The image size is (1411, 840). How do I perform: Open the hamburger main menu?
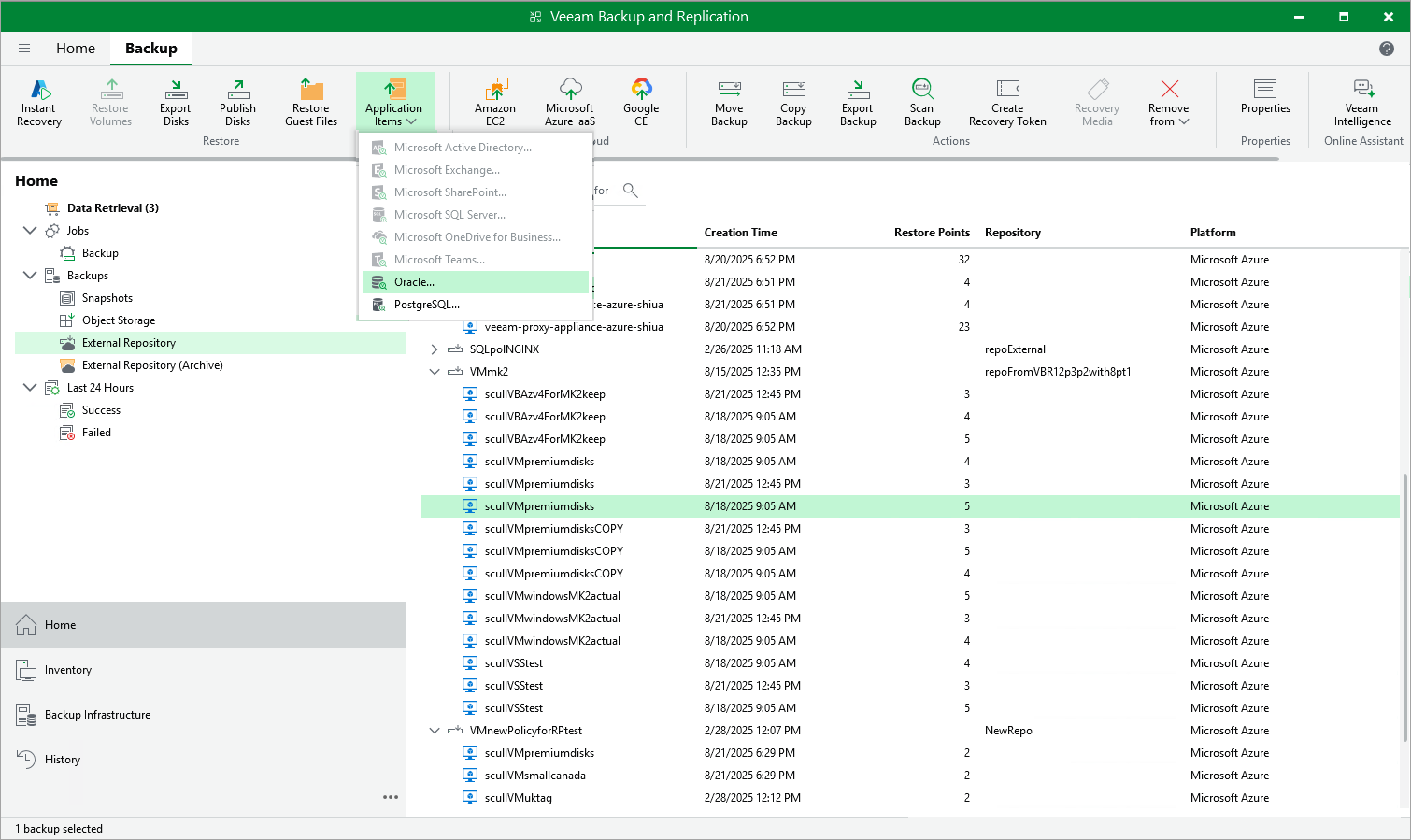coord(24,49)
